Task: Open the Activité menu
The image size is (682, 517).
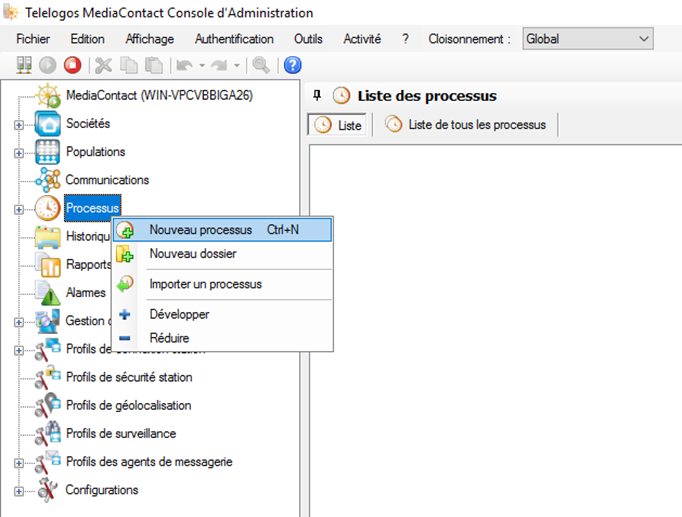Action: click(362, 39)
